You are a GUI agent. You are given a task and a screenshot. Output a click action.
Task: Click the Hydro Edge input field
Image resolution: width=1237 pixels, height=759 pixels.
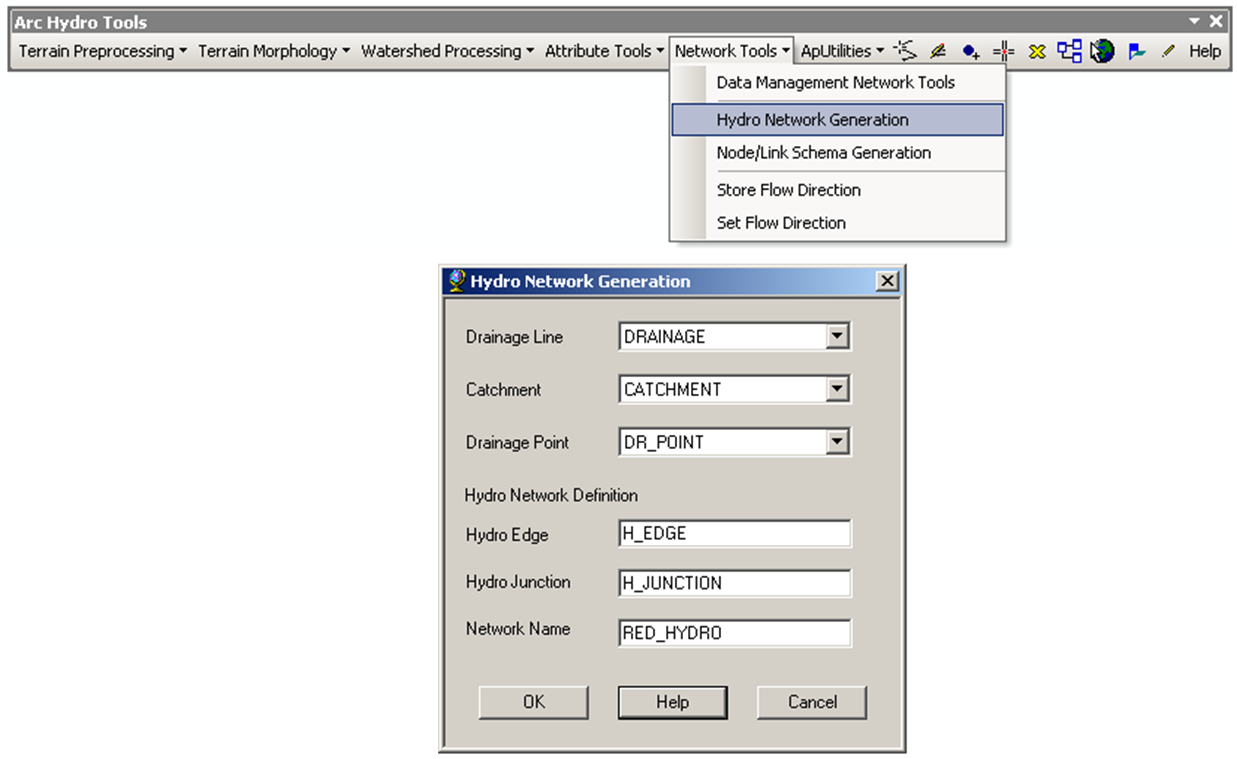(x=735, y=534)
